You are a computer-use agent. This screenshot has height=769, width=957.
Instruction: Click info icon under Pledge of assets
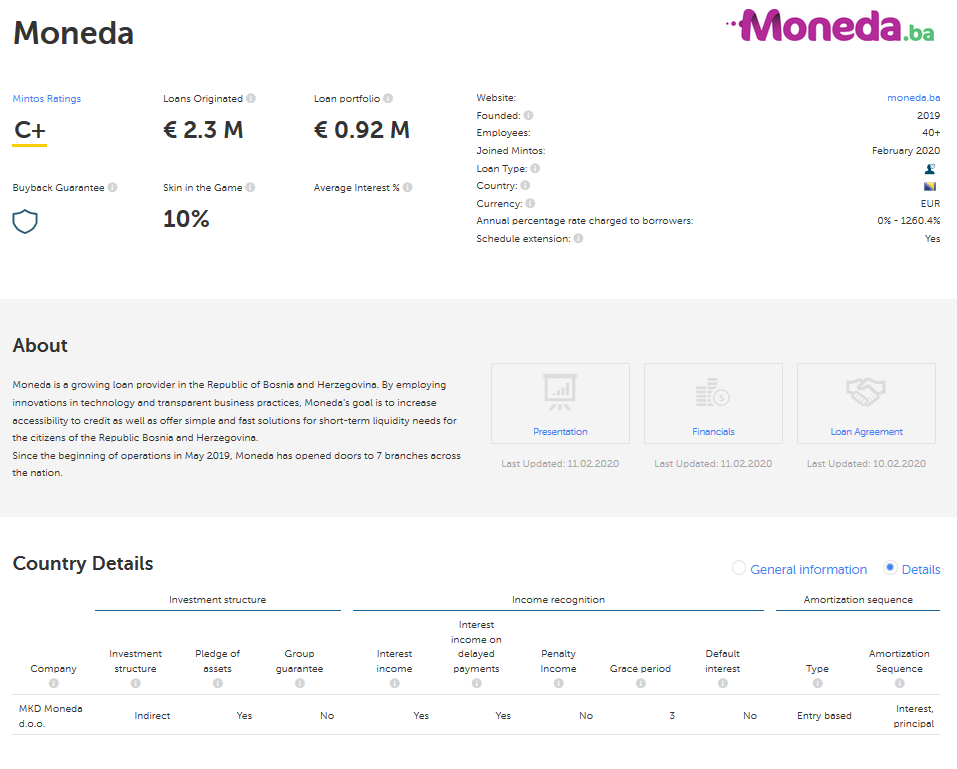pos(217,684)
